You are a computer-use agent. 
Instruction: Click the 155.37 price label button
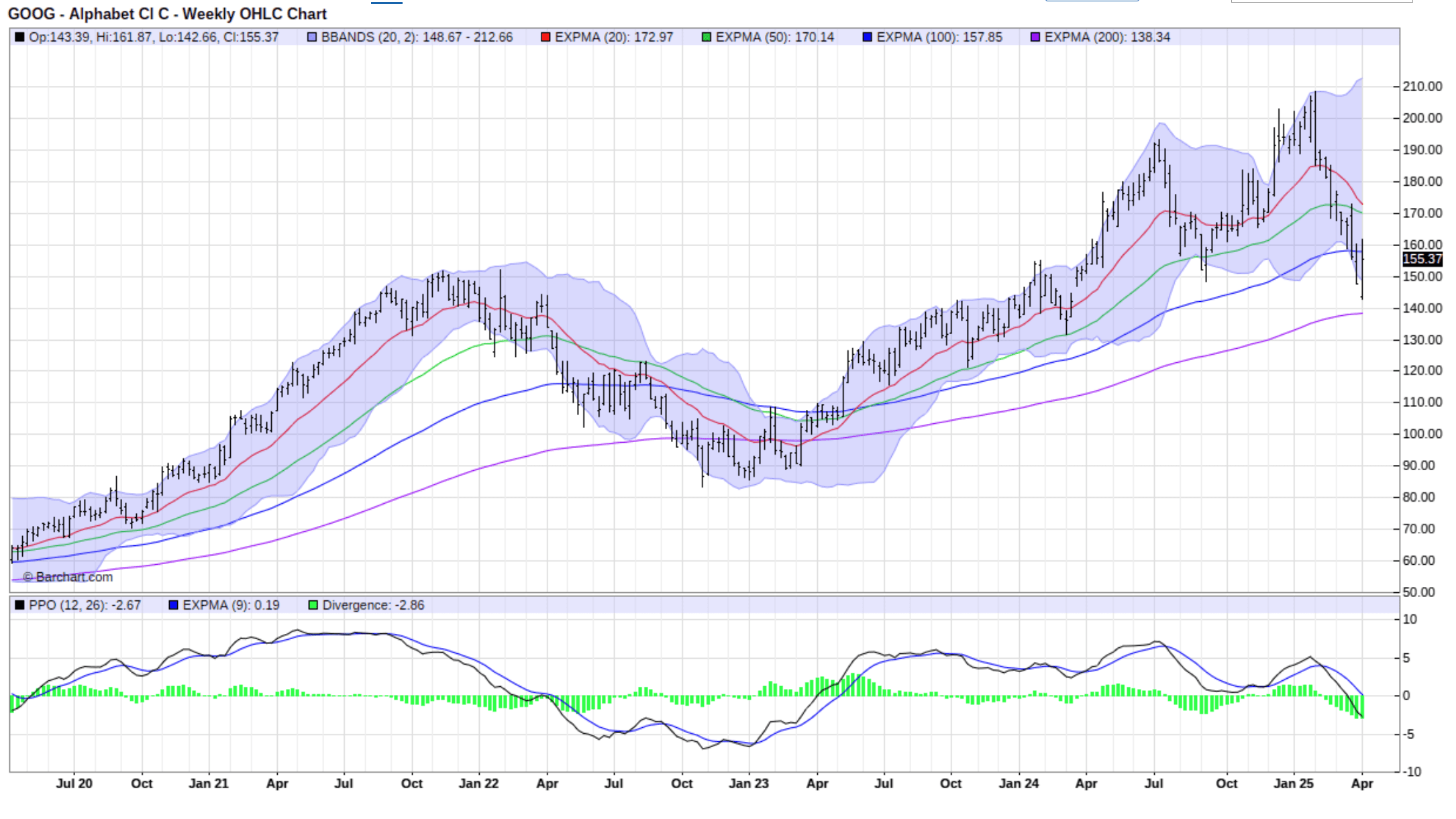point(1421,259)
